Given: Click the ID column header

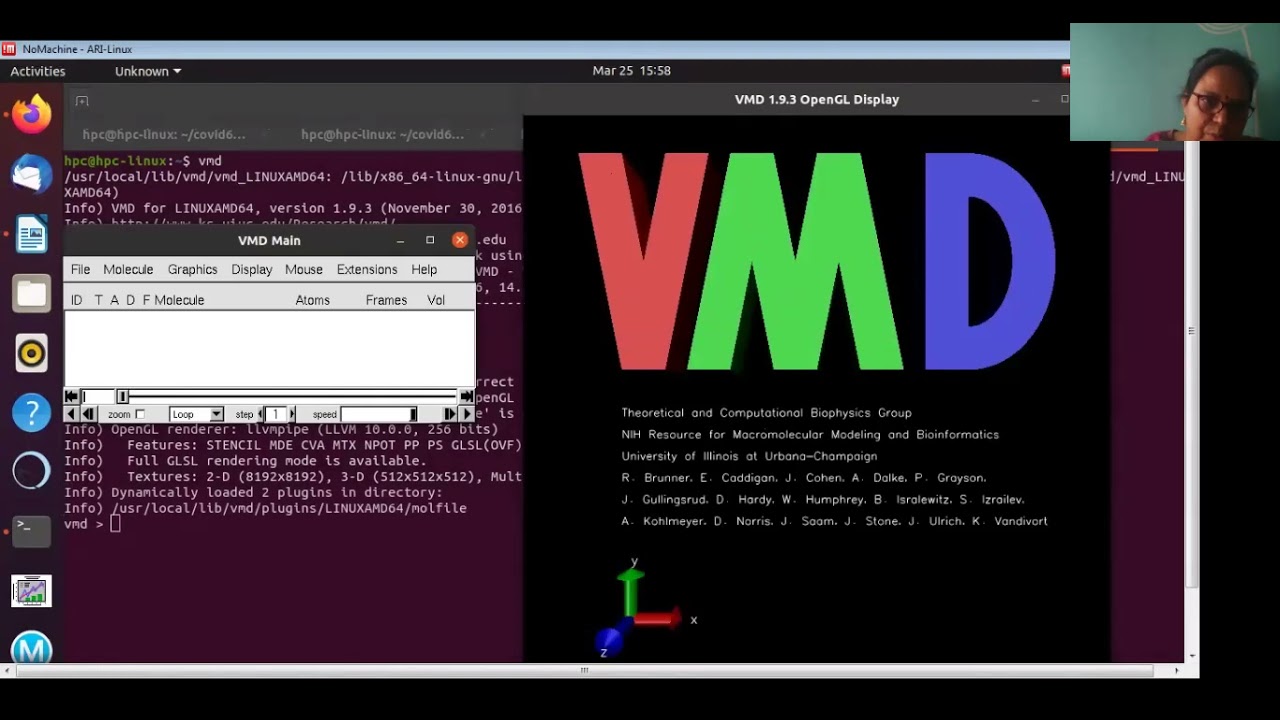Looking at the screenshot, I should (76, 300).
